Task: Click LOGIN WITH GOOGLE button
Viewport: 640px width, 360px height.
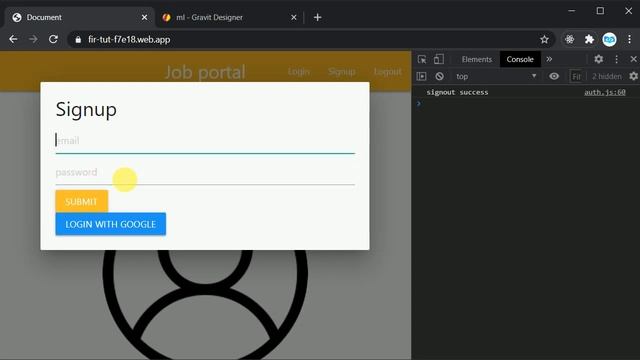Action: [x=111, y=224]
